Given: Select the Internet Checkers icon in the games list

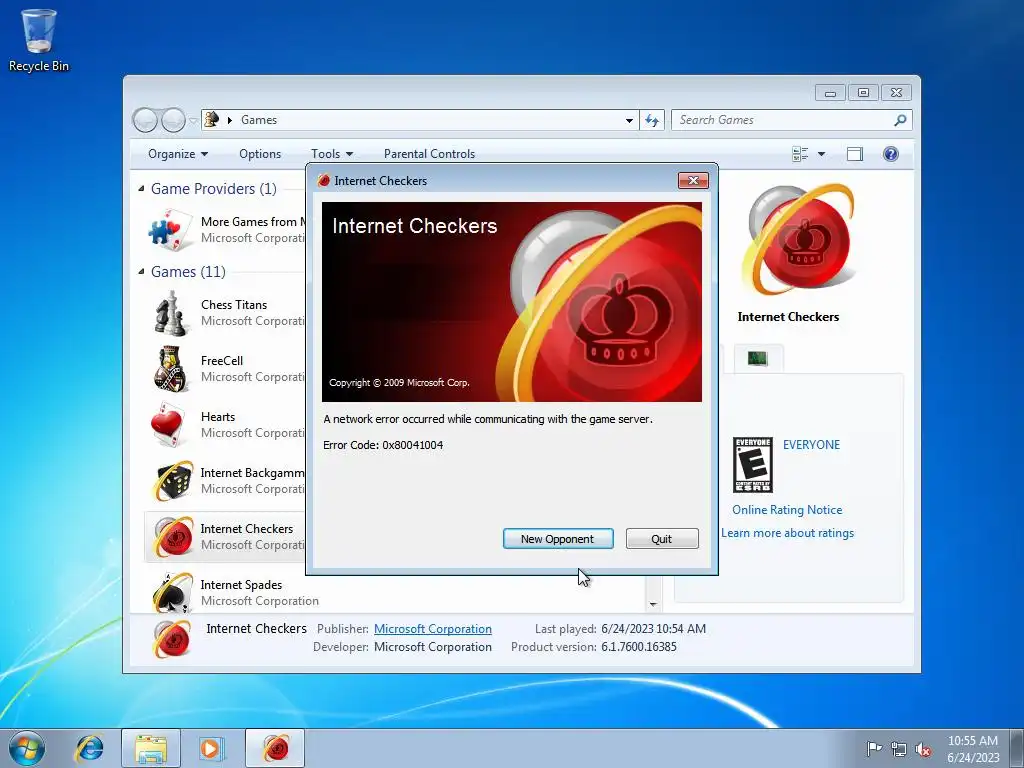Looking at the screenshot, I should (174, 537).
